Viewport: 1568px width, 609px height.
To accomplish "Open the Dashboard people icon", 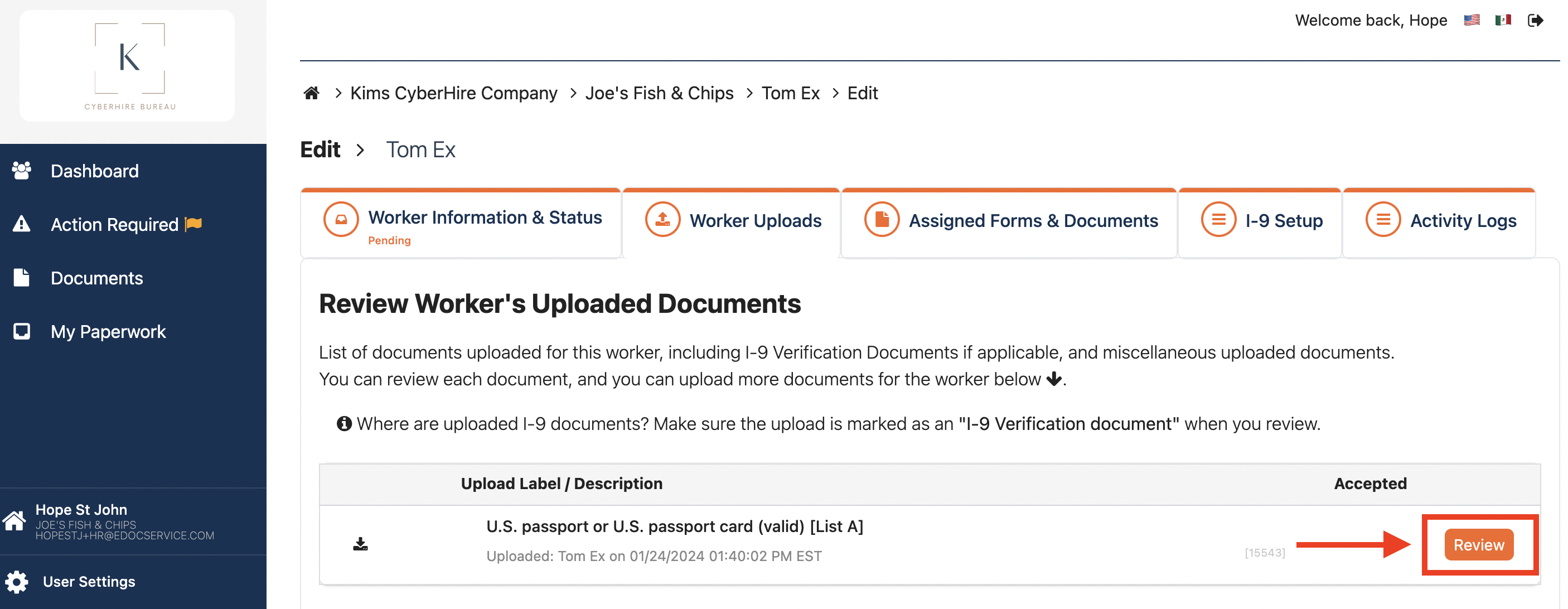I will [21, 171].
